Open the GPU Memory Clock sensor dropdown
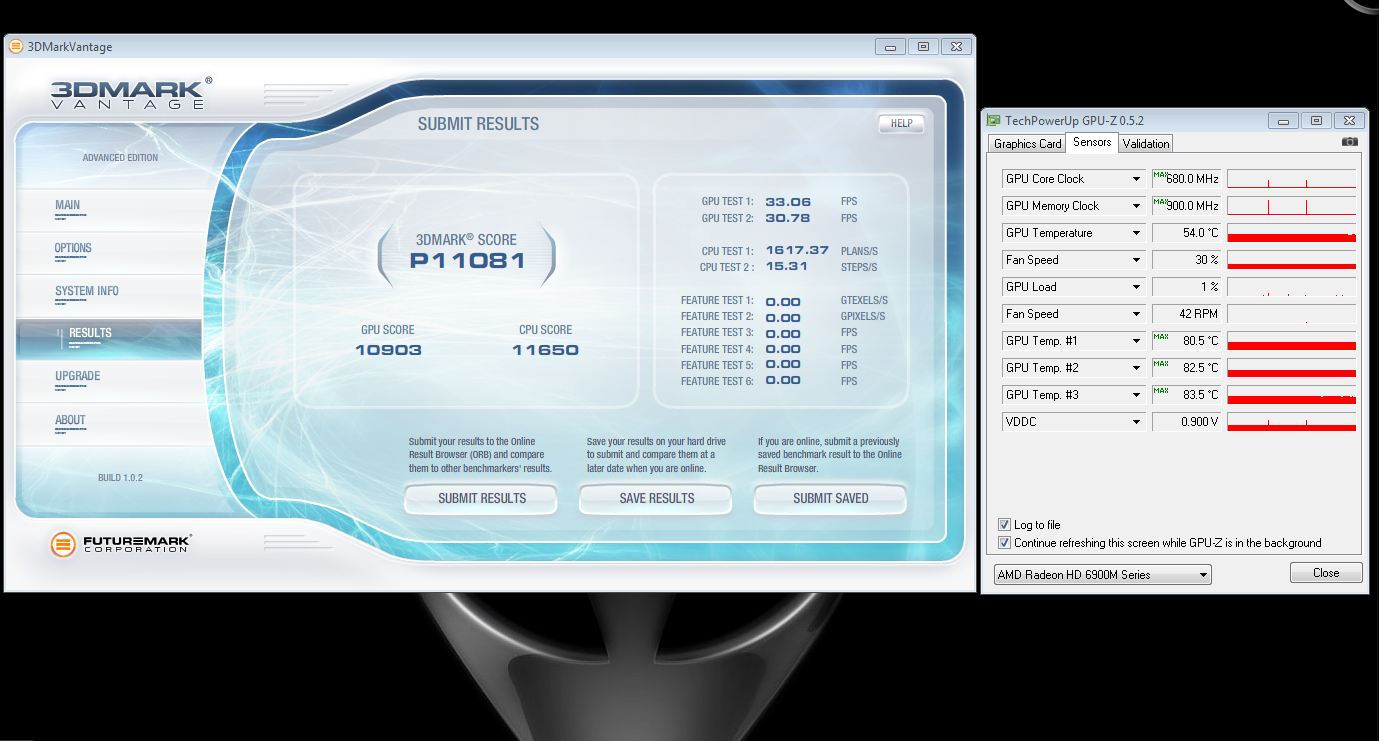Viewport: 1379px width, 741px height. [1136, 206]
